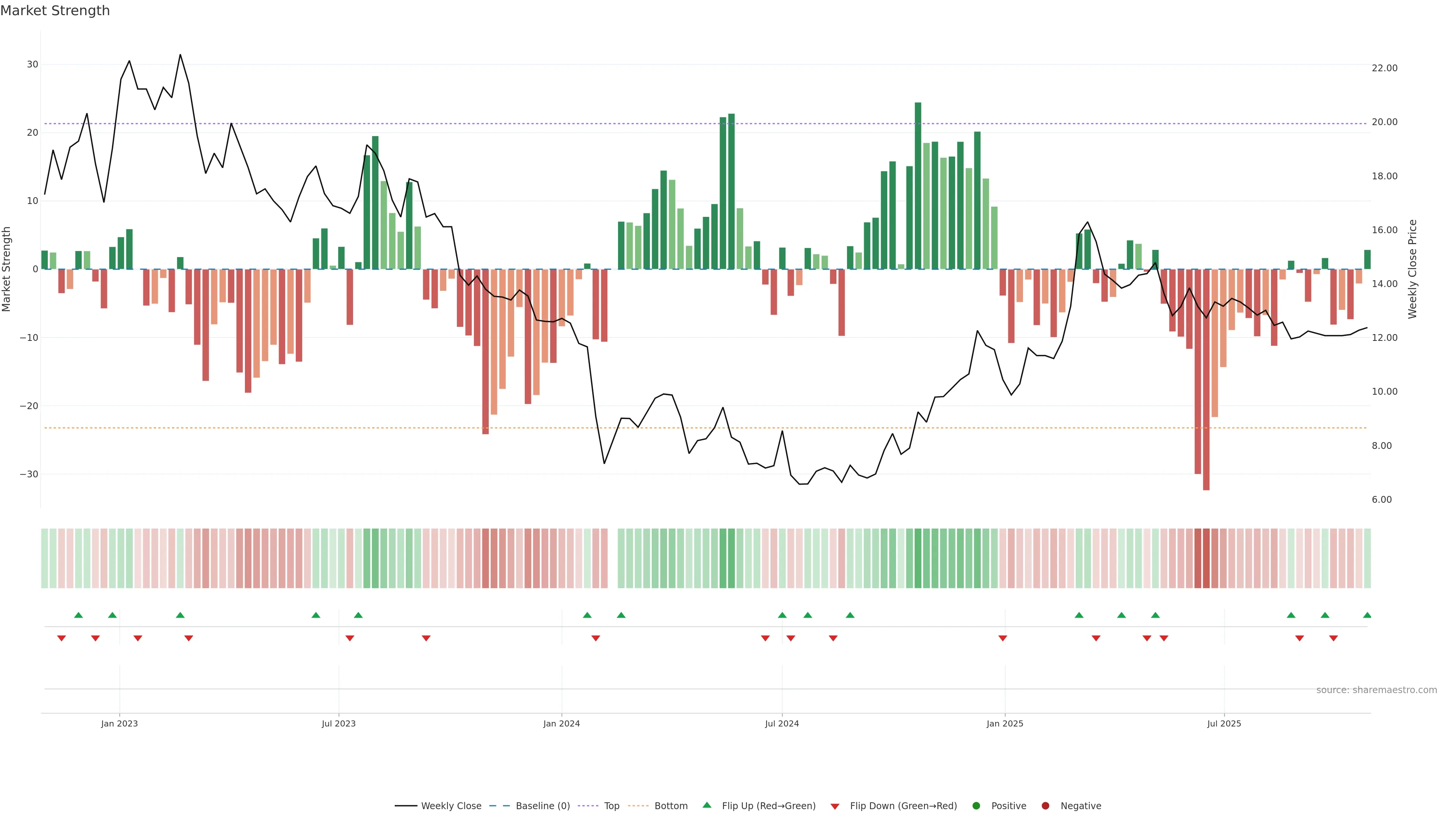The height and width of the screenshot is (819, 1456).
Task: Click the Flip Down red triangle legend icon
Action: tap(835, 806)
